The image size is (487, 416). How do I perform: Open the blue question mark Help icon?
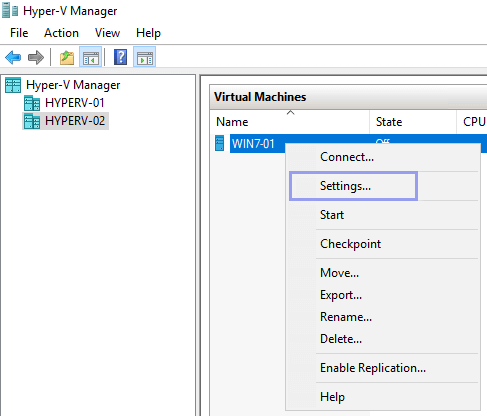(120, 57)
